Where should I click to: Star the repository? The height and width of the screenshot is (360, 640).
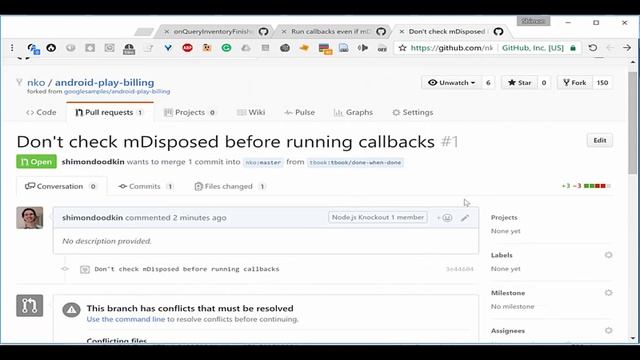[x=520, y=82]
